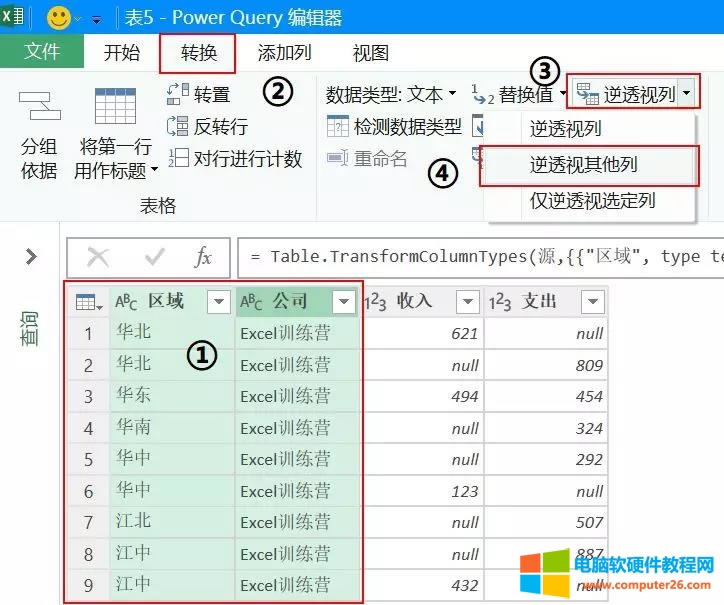
Task: Click income cell 123
Action: tap(422, 491)
